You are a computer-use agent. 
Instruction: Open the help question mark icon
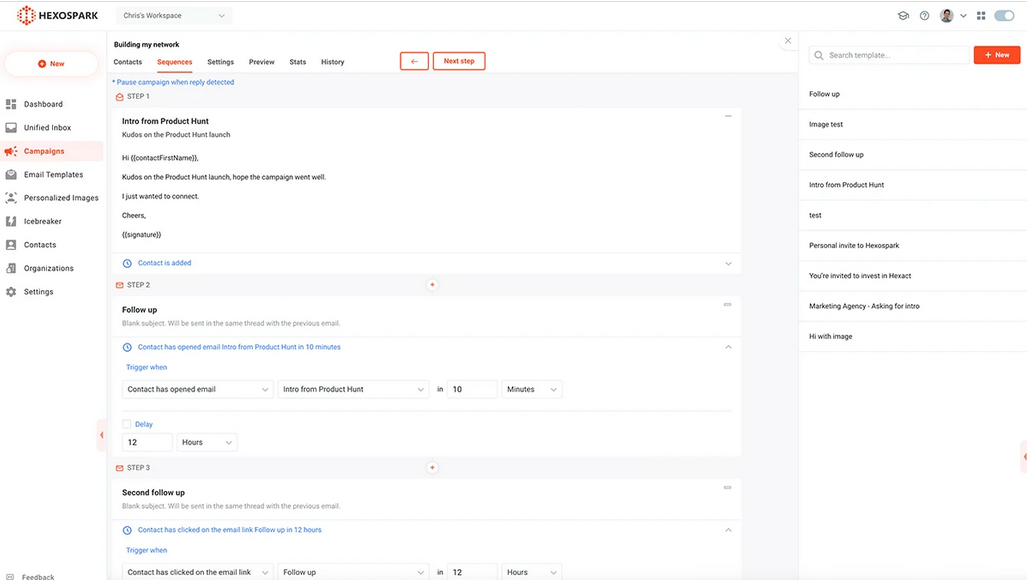pos(924,16)
